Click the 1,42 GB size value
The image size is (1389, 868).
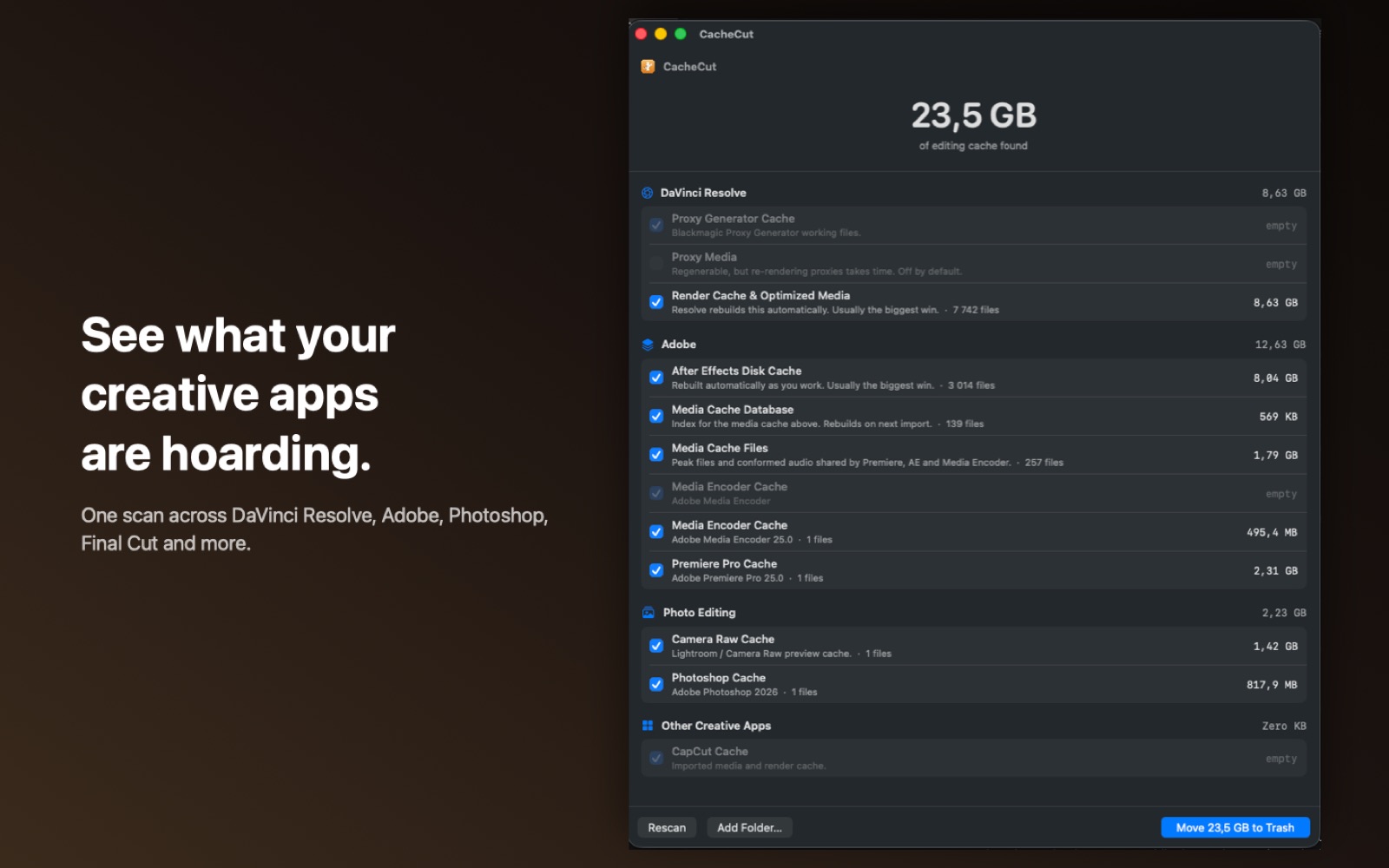(x=1275, y=647)
